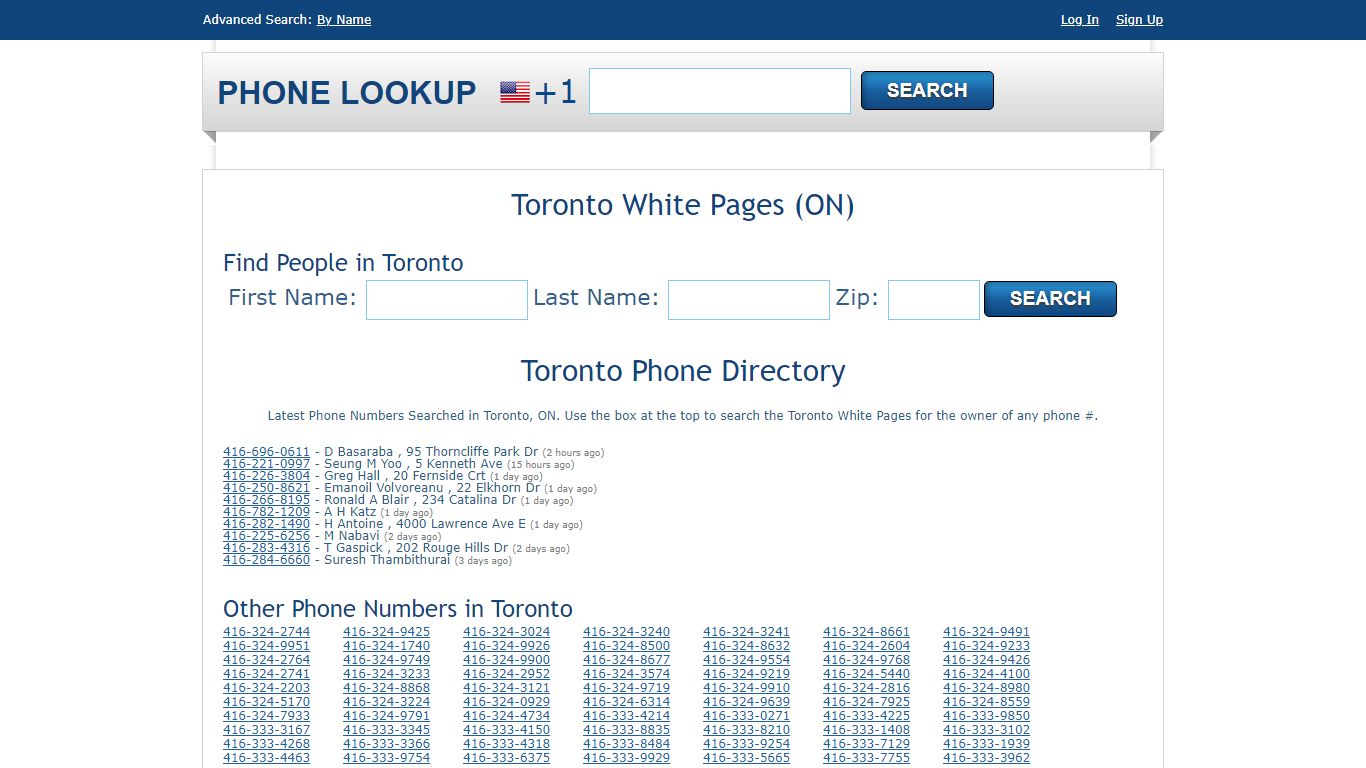The image size is (1366, 768).
Task: Open number 416-333-4463
Action: tap(267, 758)
